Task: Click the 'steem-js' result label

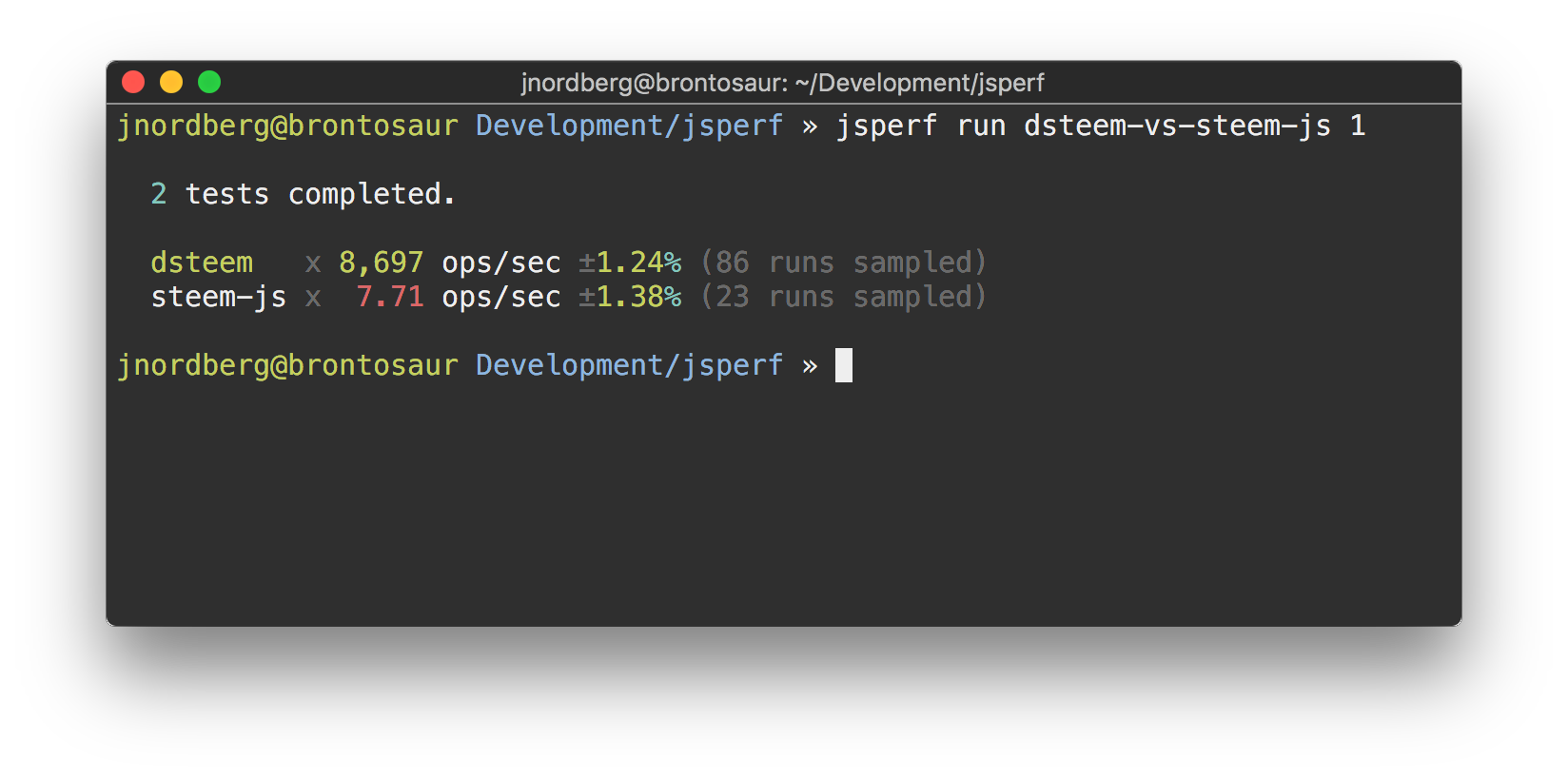Action: (x=219, y=297)
